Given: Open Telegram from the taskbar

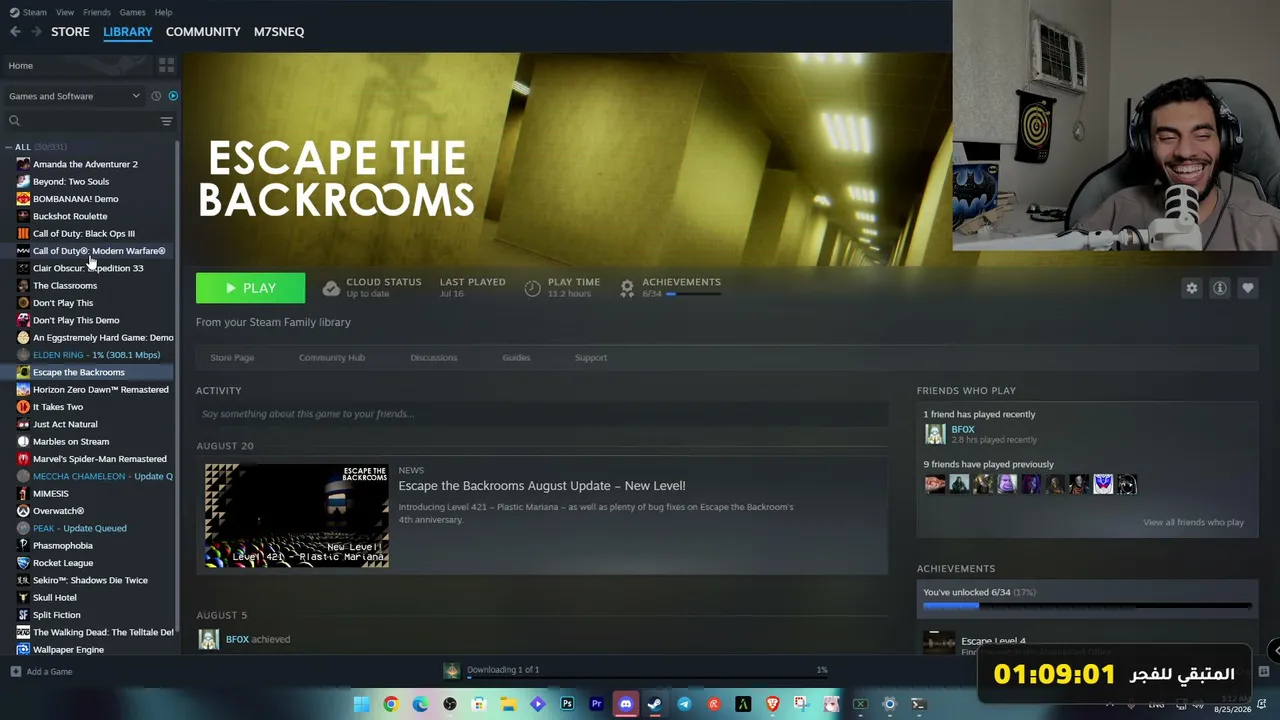Looking at the screenshot, I should (x=684, y=704).
